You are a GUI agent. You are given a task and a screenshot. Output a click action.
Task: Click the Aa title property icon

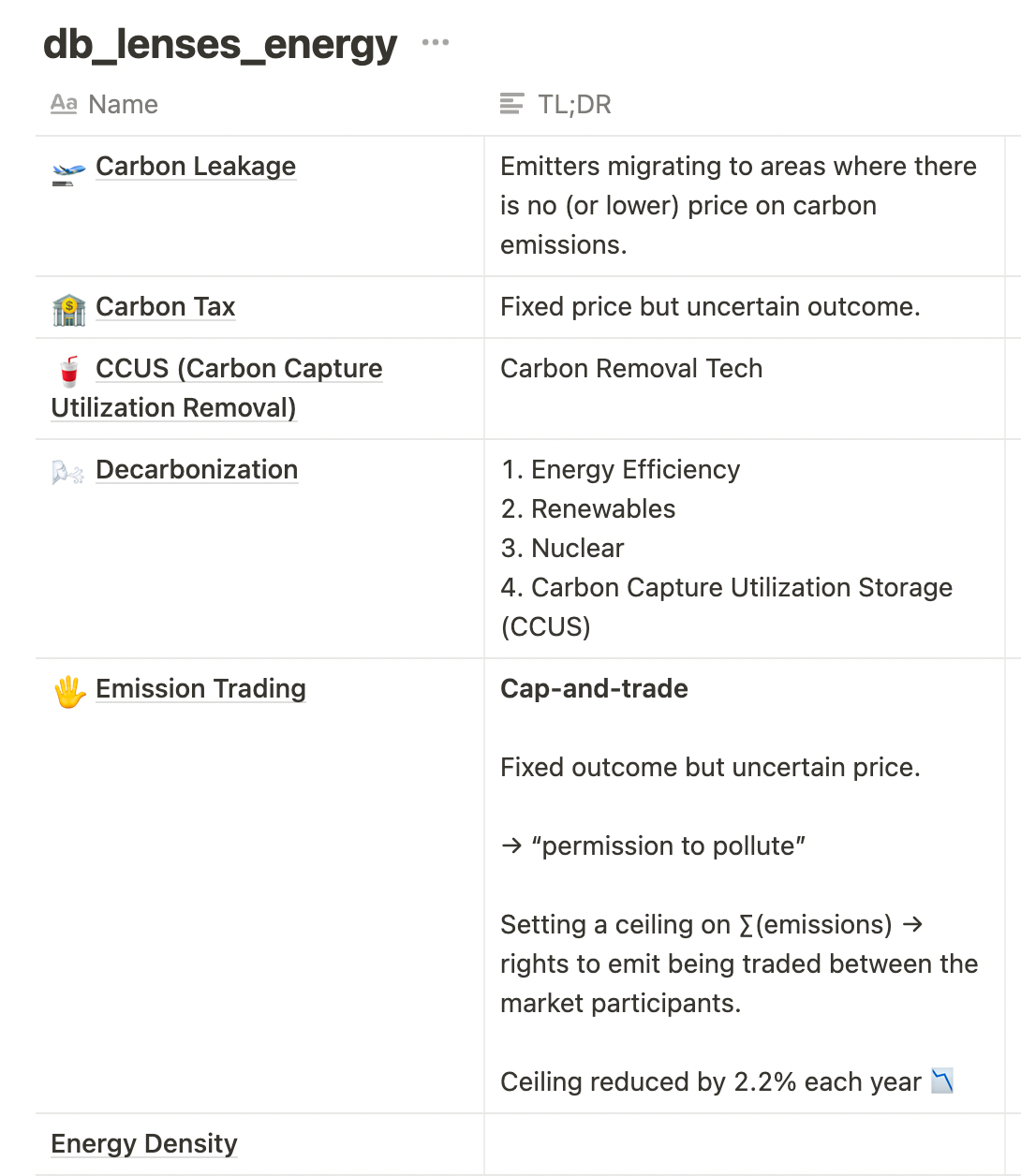64,104
